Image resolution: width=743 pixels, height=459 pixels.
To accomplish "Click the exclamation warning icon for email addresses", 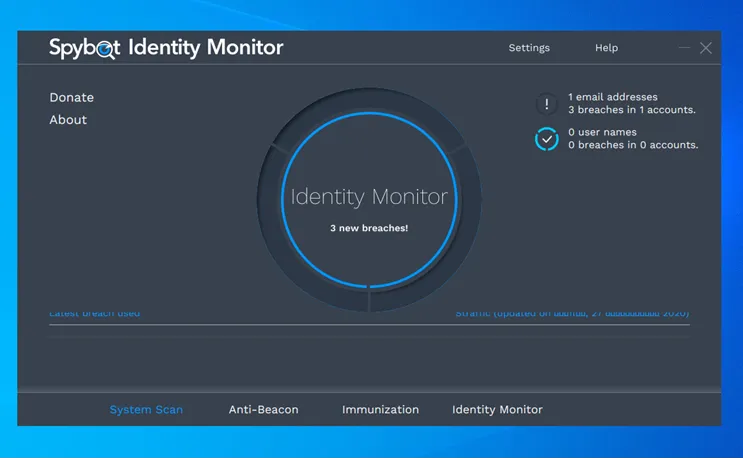I will point(546,104).
